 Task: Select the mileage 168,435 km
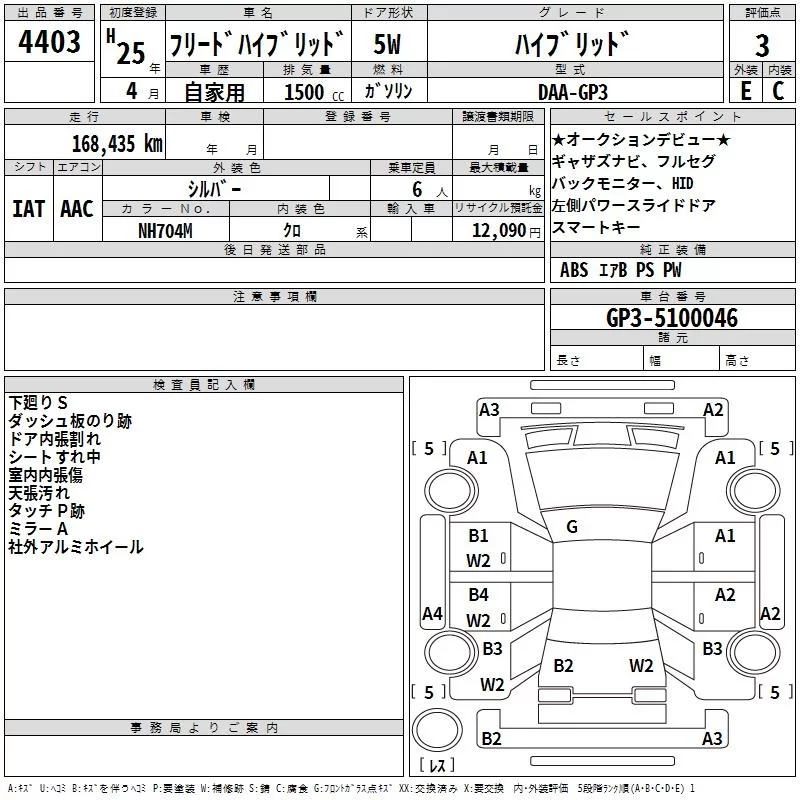pos(117,144)
